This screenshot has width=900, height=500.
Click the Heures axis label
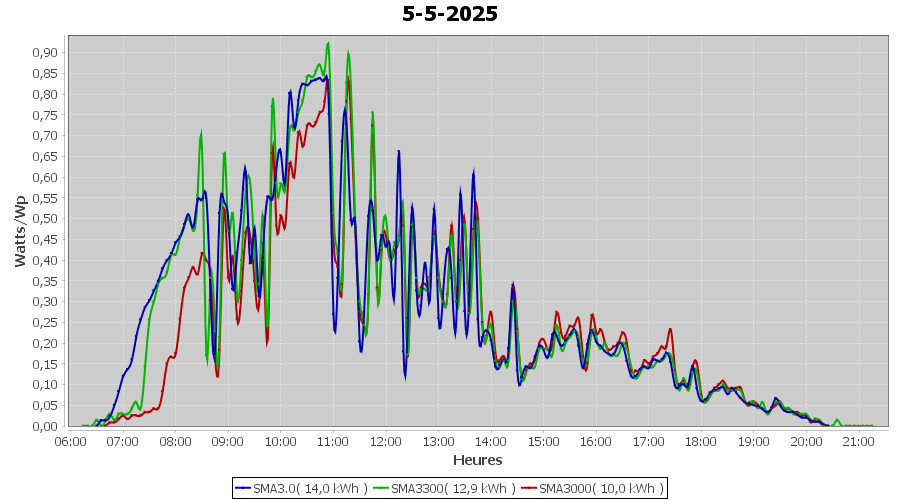[x=478, y=460]
